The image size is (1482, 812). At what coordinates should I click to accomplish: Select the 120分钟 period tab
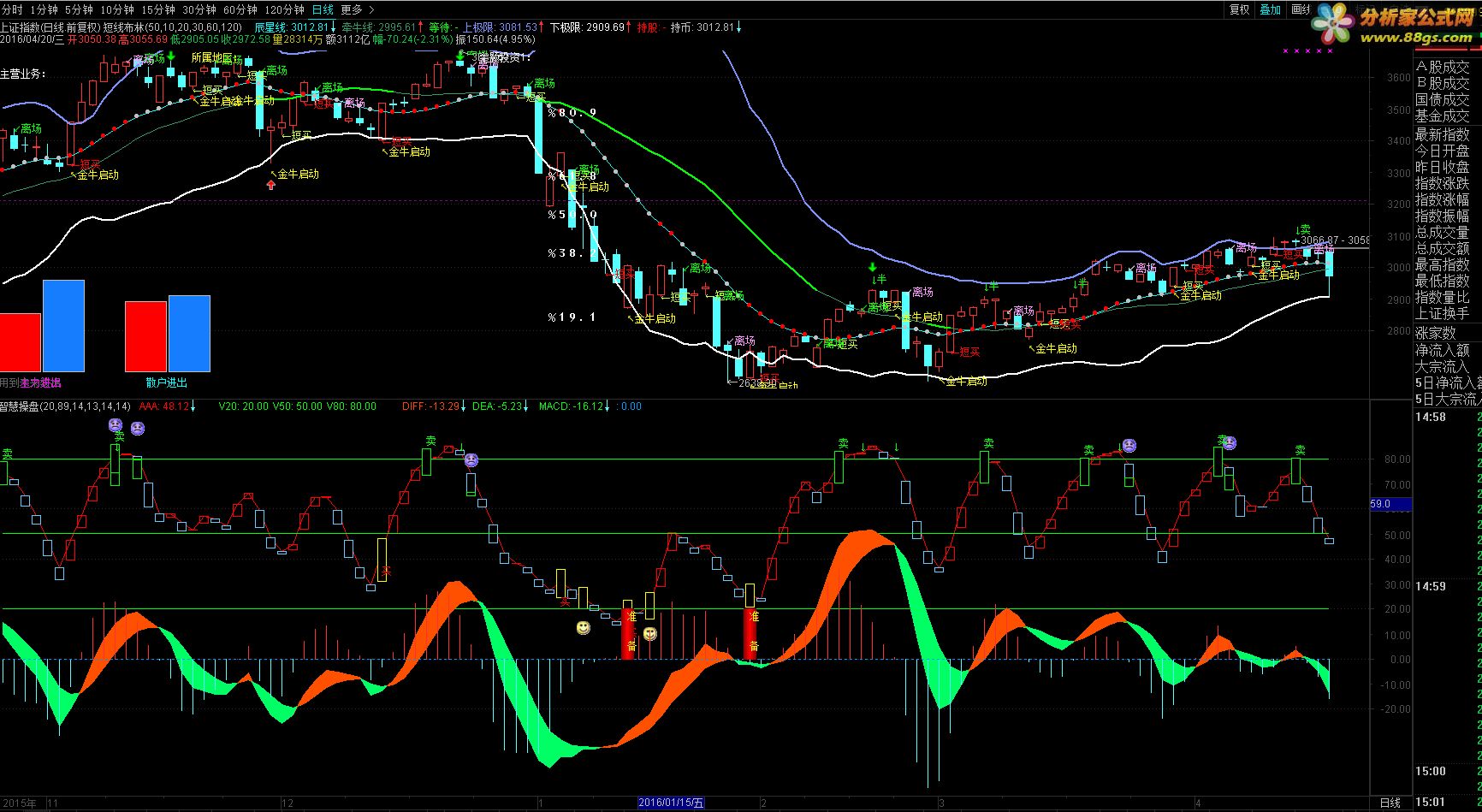(284, 9)
